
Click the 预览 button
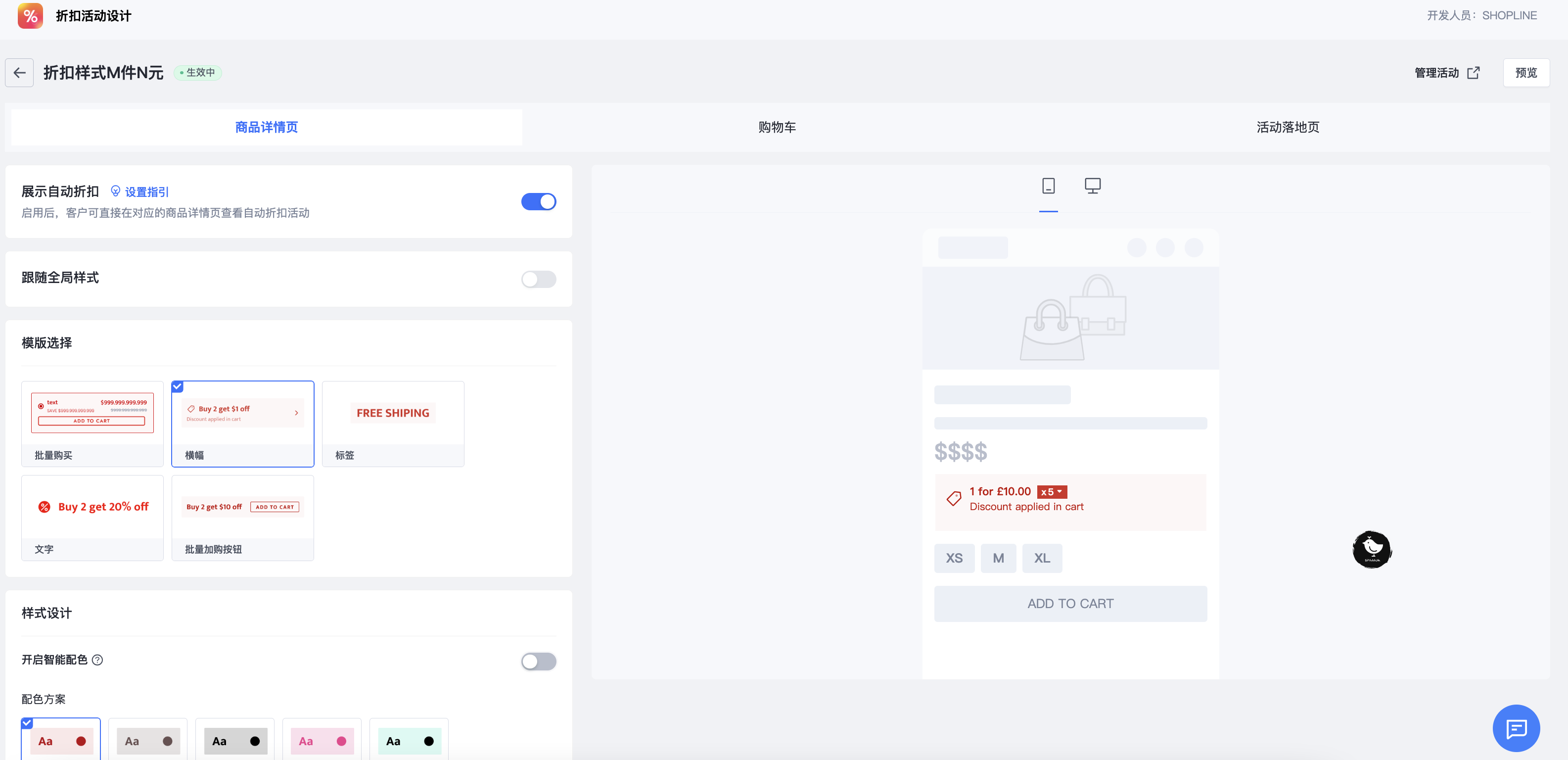pos(1525,73)
